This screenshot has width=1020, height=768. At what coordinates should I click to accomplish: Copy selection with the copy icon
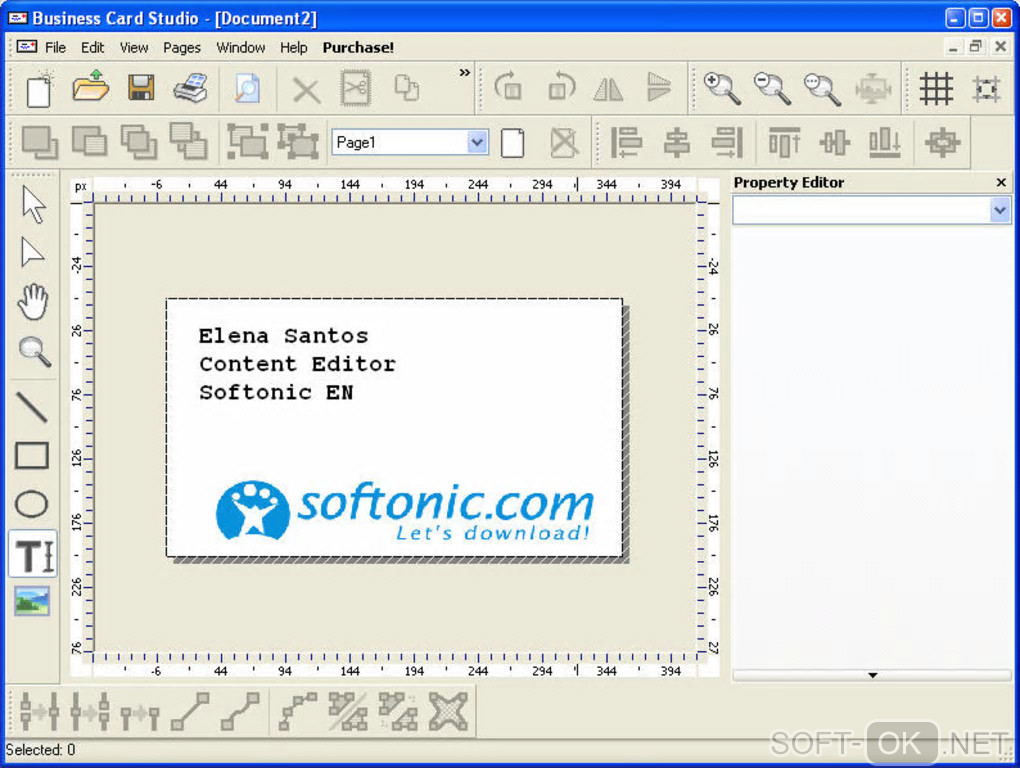[x=407, y=88]
